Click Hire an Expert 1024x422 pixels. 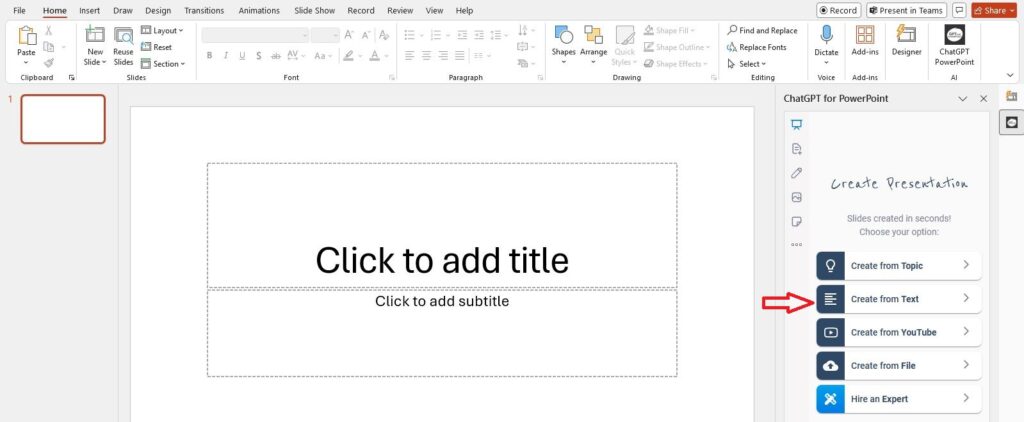pyautogui.click(x=899, y=399)
